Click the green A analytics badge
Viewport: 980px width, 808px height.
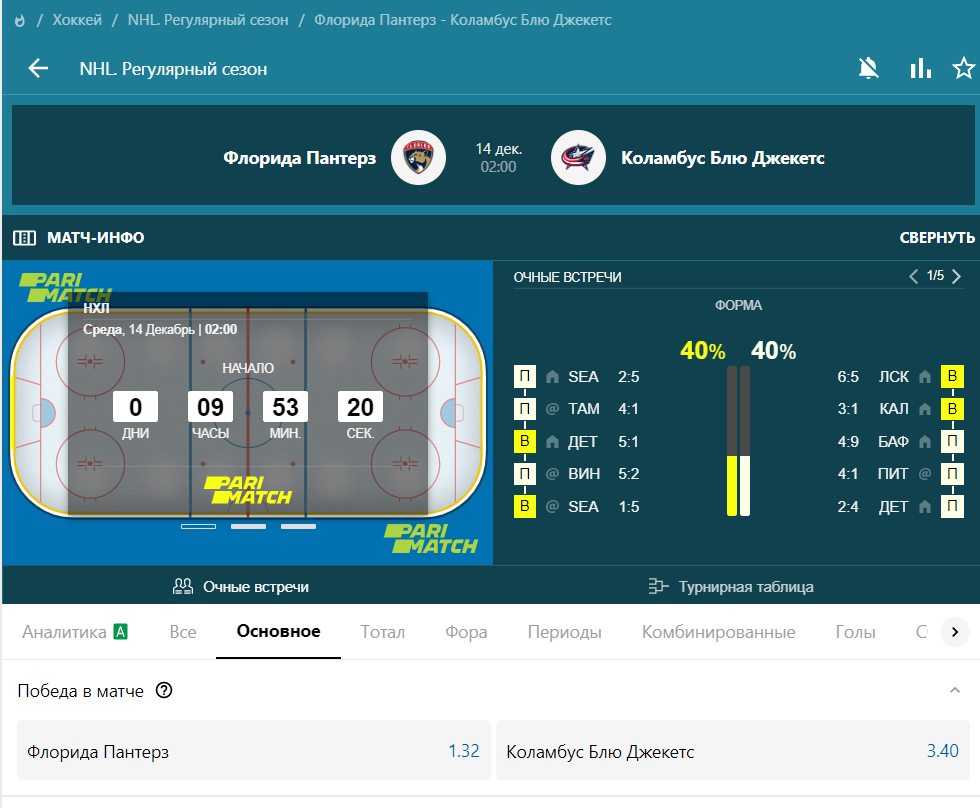pos(121,632)
